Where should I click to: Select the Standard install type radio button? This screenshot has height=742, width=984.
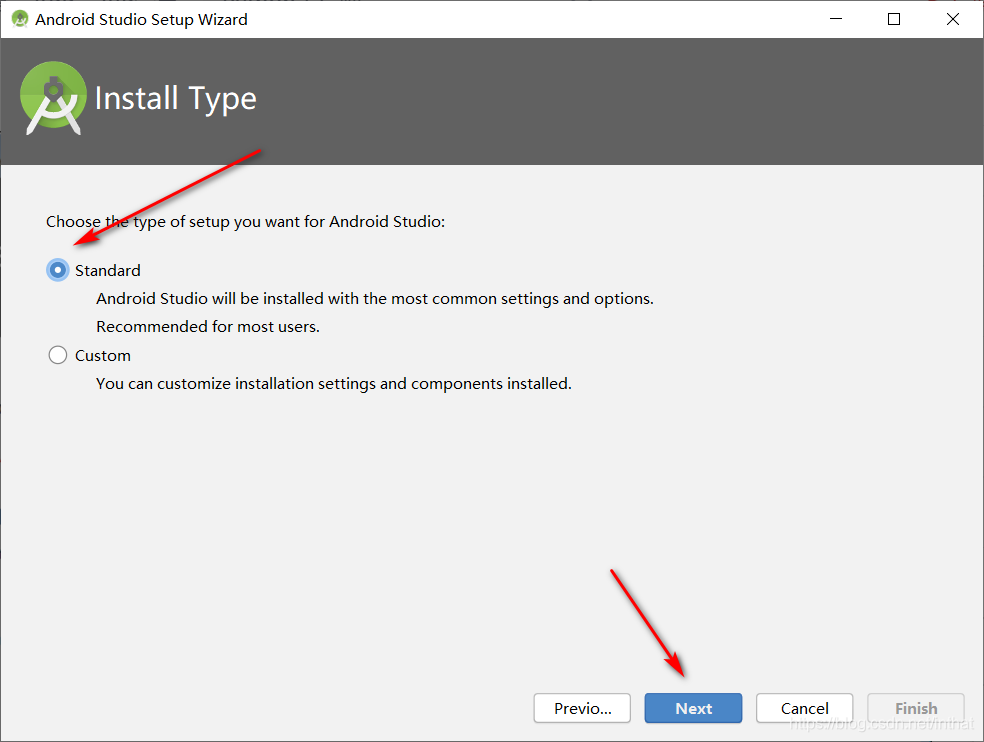[x=58, y=270]
